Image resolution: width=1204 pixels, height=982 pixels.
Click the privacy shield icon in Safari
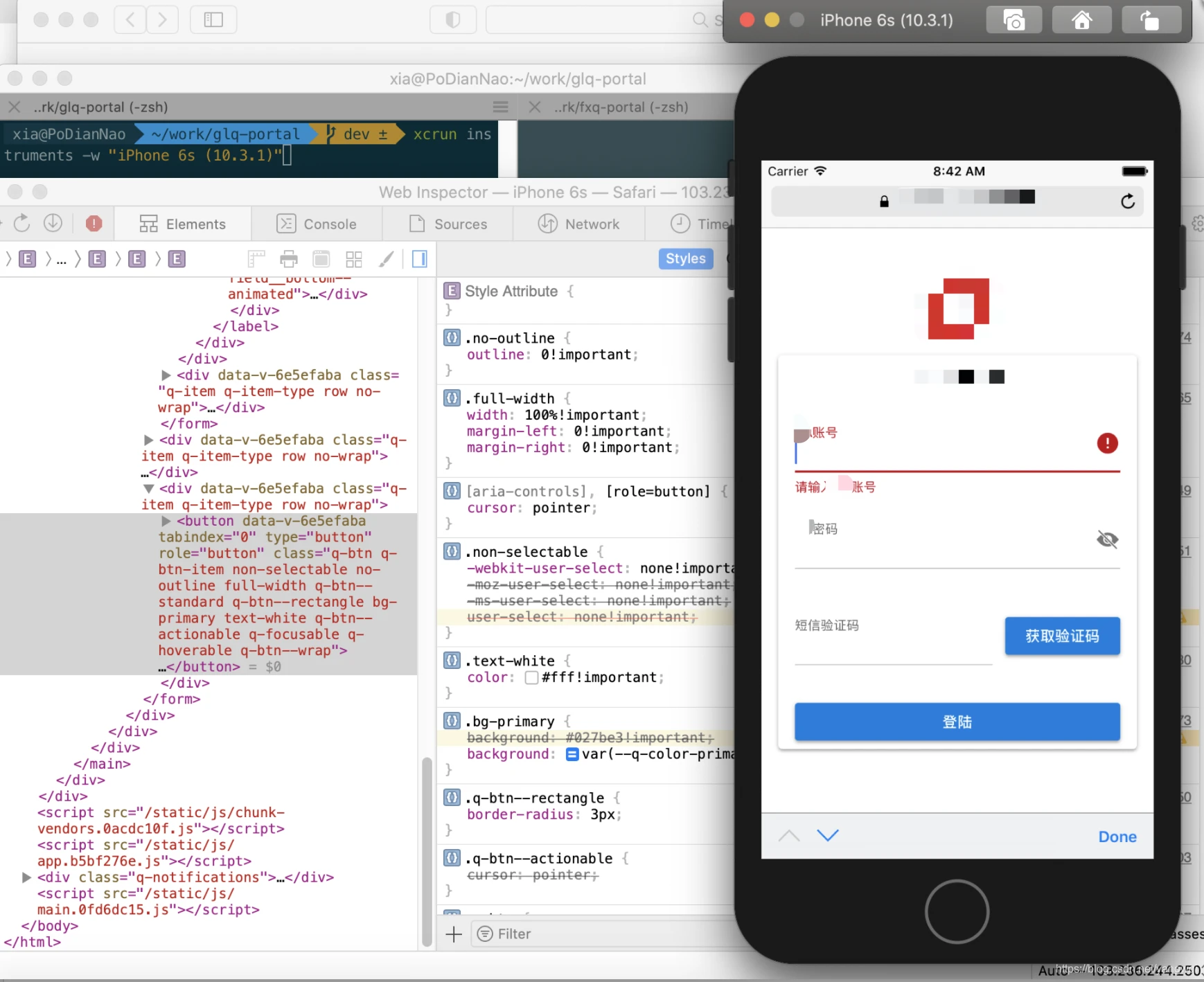point(453,19)
